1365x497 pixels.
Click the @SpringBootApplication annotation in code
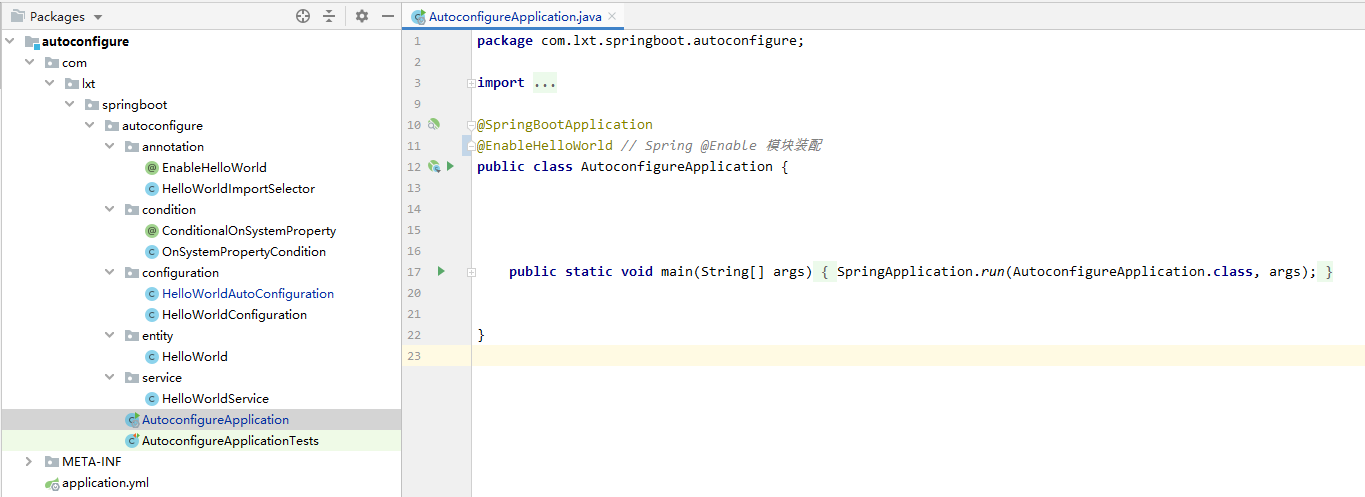(x=565, y=124)
